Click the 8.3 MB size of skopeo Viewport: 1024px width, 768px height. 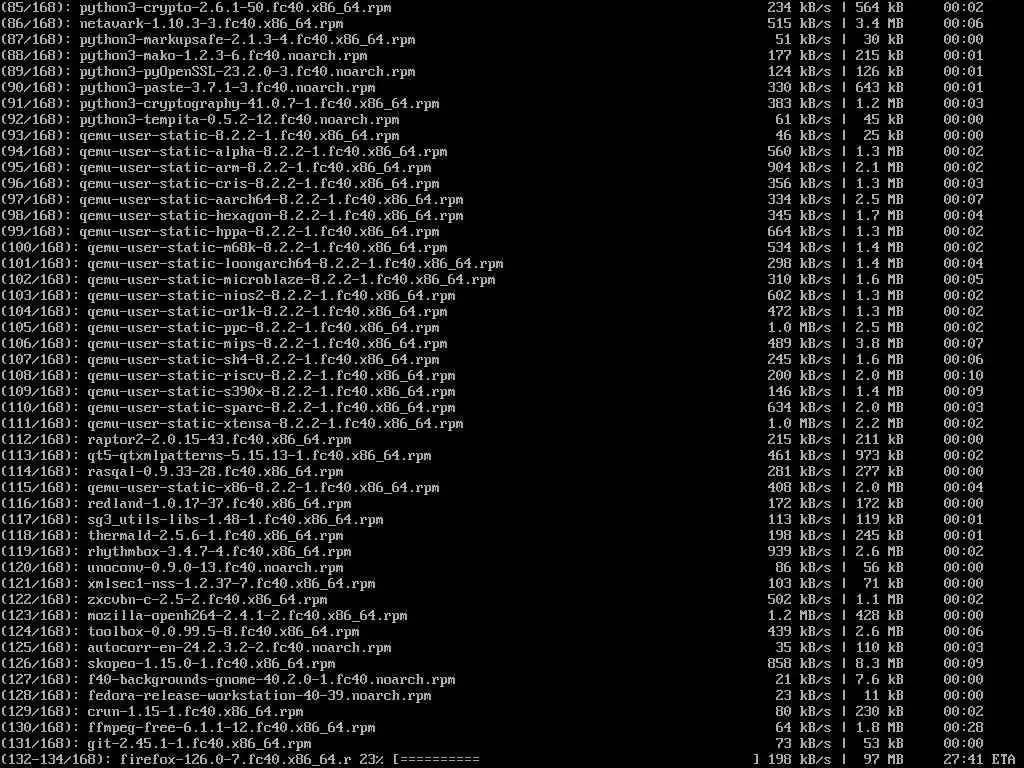[x=880, y=664]
